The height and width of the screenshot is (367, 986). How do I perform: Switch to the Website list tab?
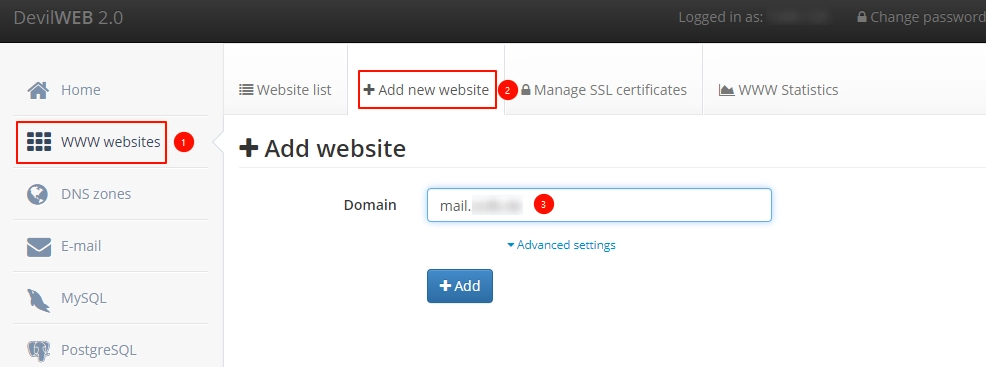coord(285,90)
